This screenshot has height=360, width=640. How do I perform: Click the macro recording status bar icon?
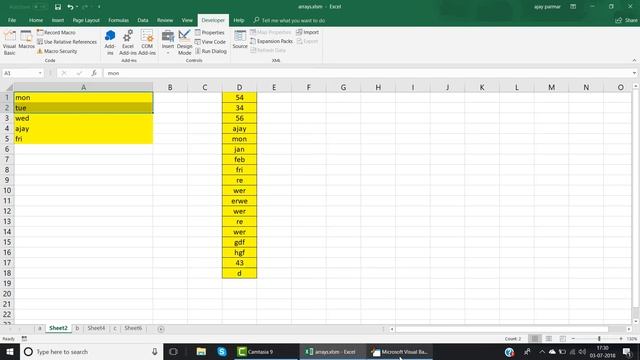(24, 339)
